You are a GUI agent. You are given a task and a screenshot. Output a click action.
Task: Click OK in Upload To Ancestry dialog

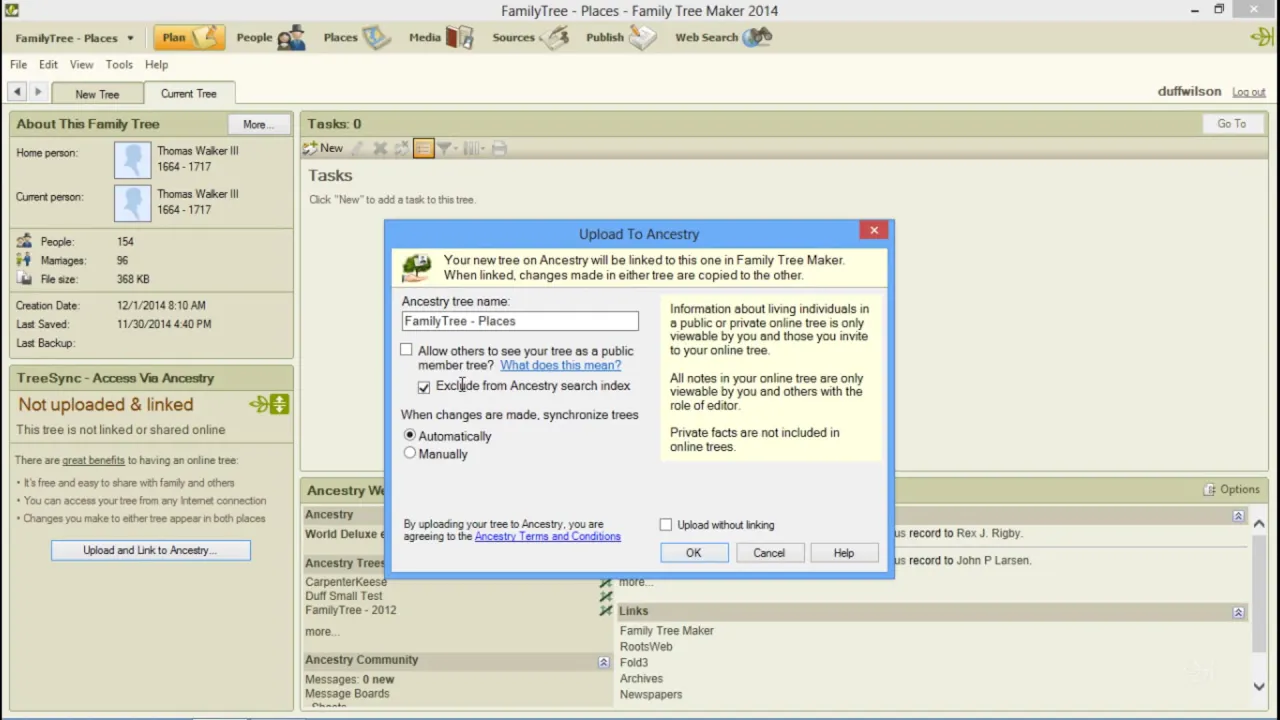(x=694, y=553)
